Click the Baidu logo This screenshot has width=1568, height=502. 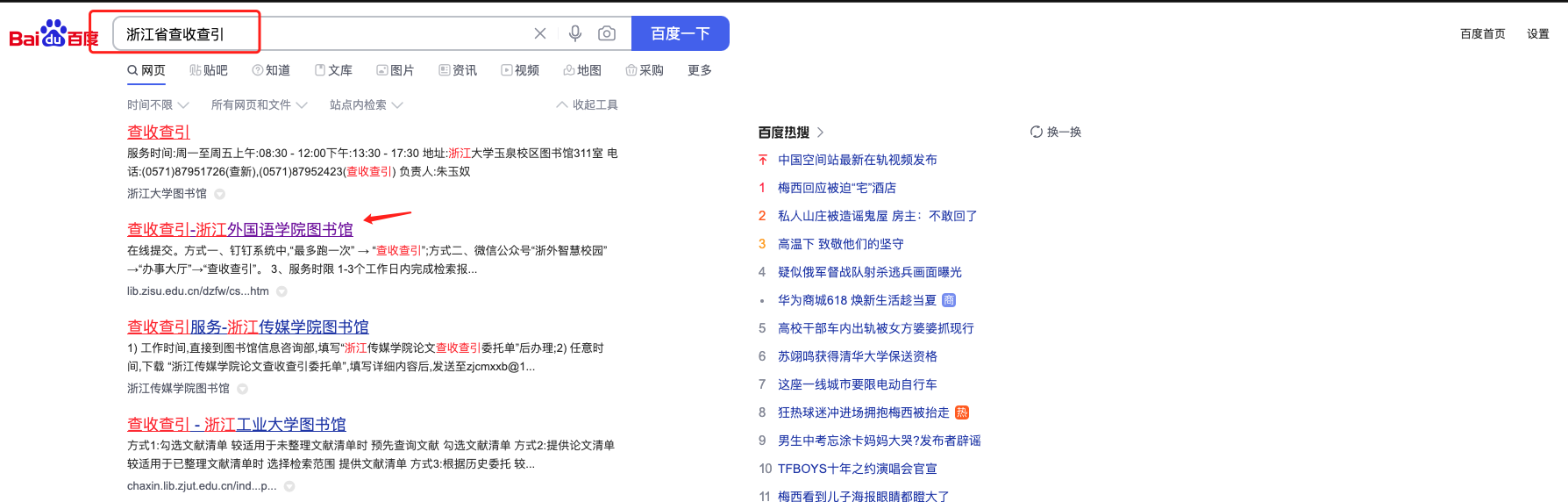tap(53, 34)
